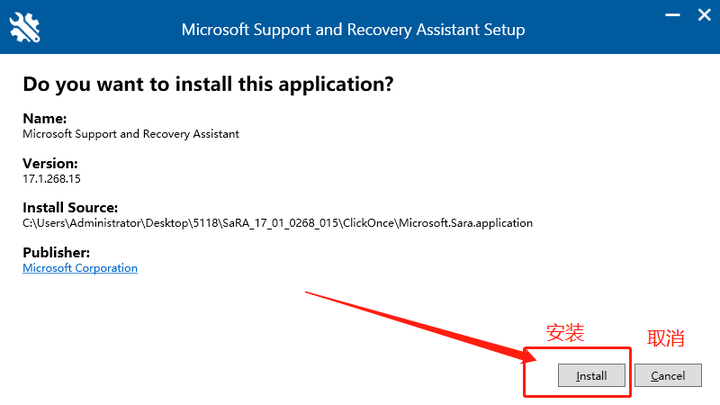Select the "Publisher:" field label
This screenshot has height=405, width=720.
tap(56, 252)
